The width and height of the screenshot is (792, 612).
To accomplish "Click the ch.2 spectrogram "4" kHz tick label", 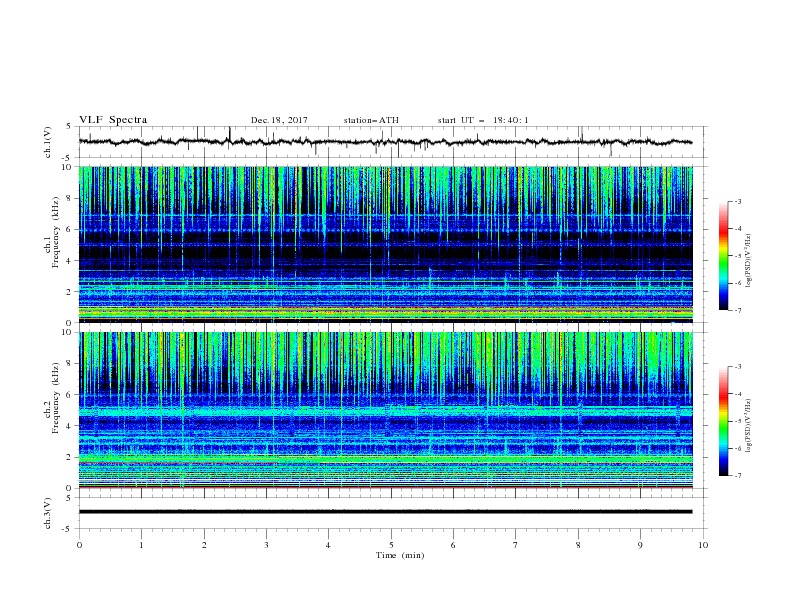I will click(x=70, y=426).
